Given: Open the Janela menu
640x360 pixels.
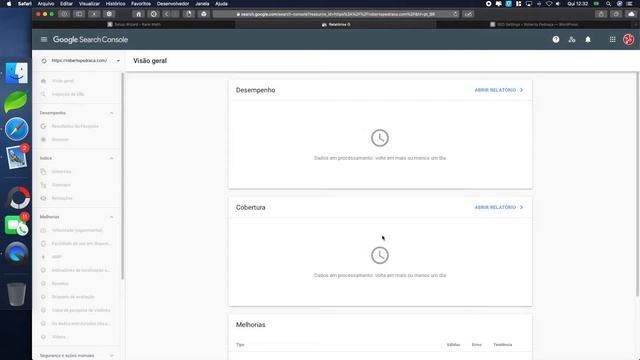Looking at the screenshot, I should point(202,4).
